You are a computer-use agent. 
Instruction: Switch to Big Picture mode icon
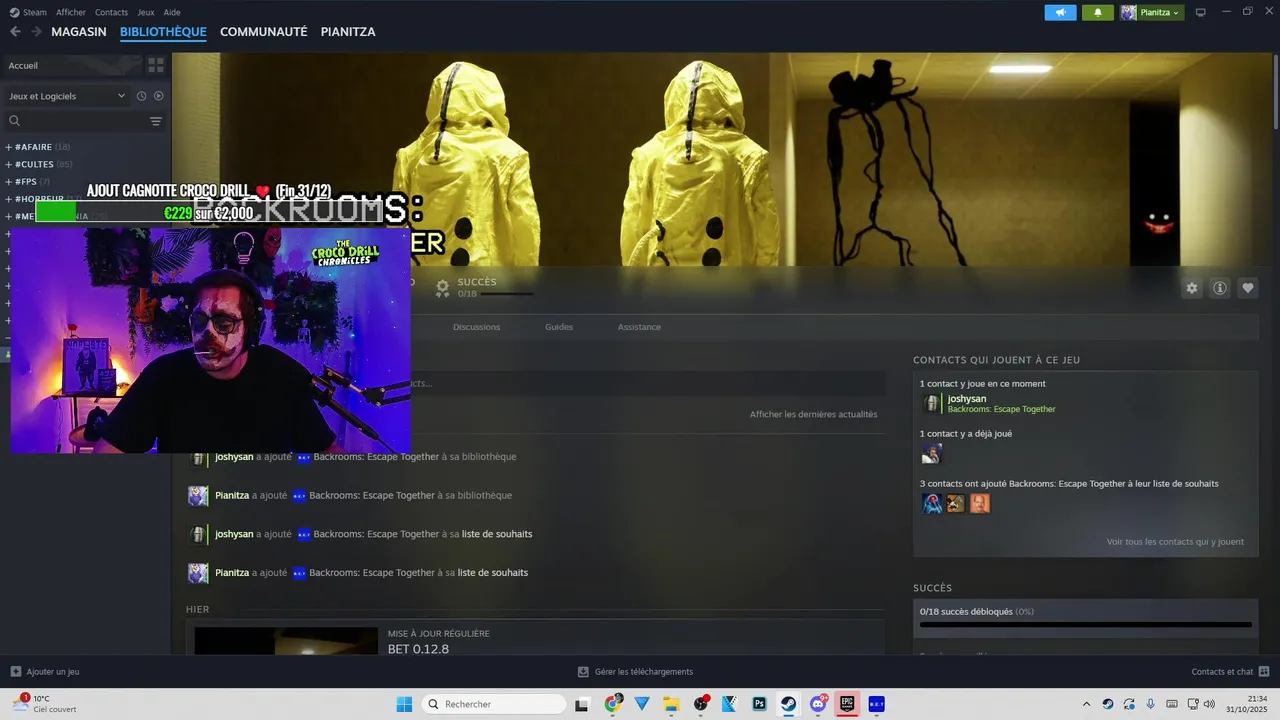click(1201, 12)
